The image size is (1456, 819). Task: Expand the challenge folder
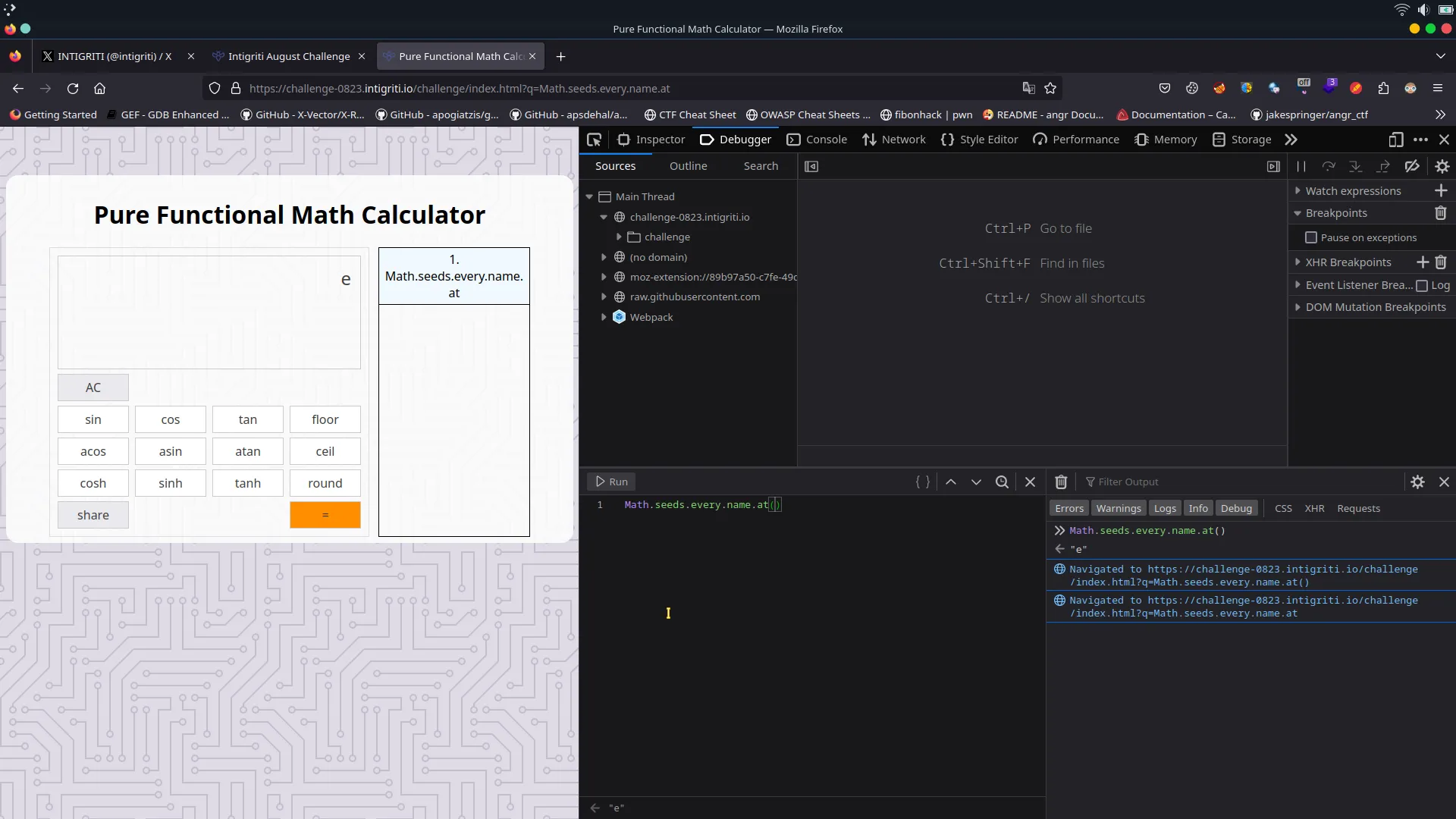(619, 237)
